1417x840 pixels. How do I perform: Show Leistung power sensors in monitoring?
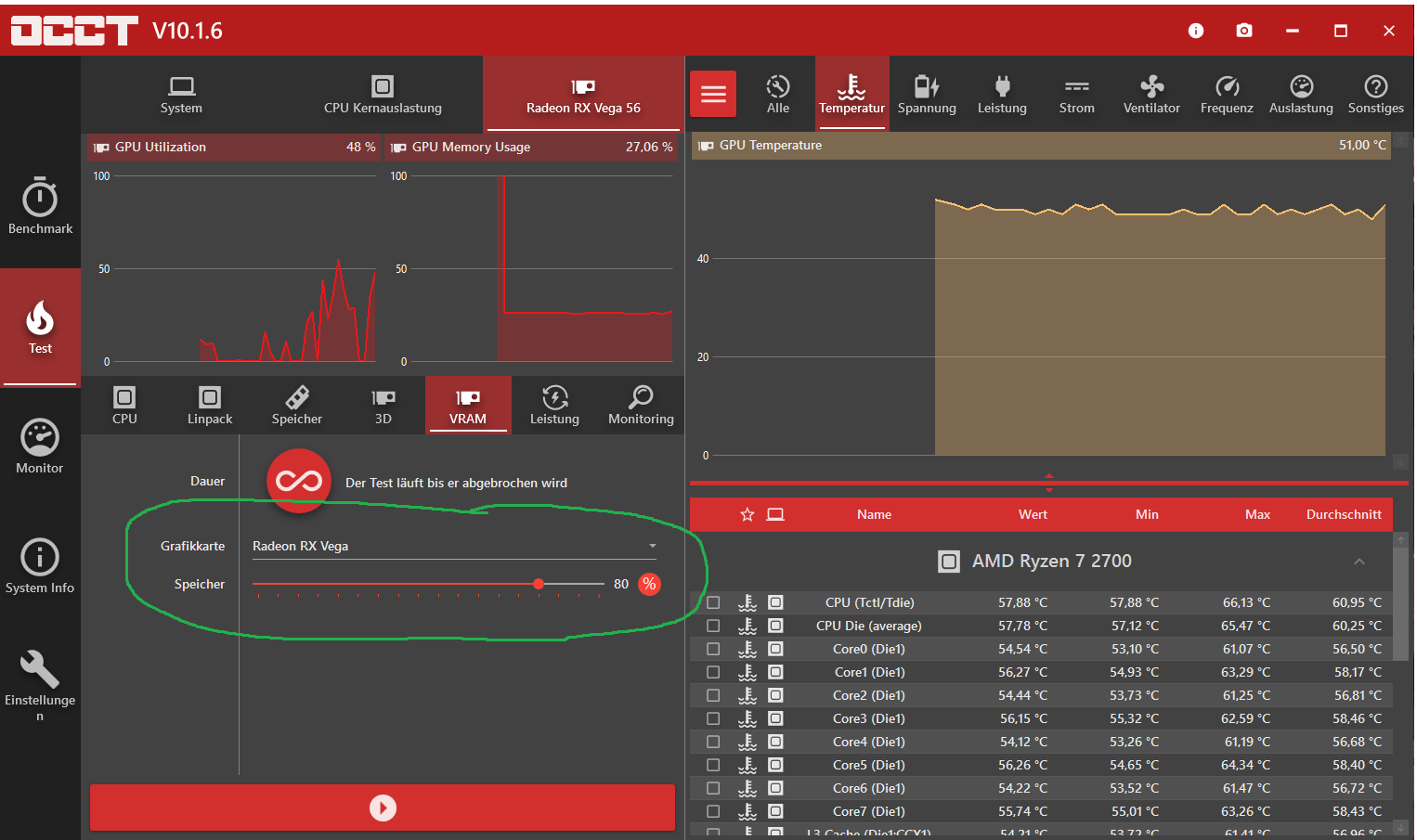click(x=1002, y=95)
